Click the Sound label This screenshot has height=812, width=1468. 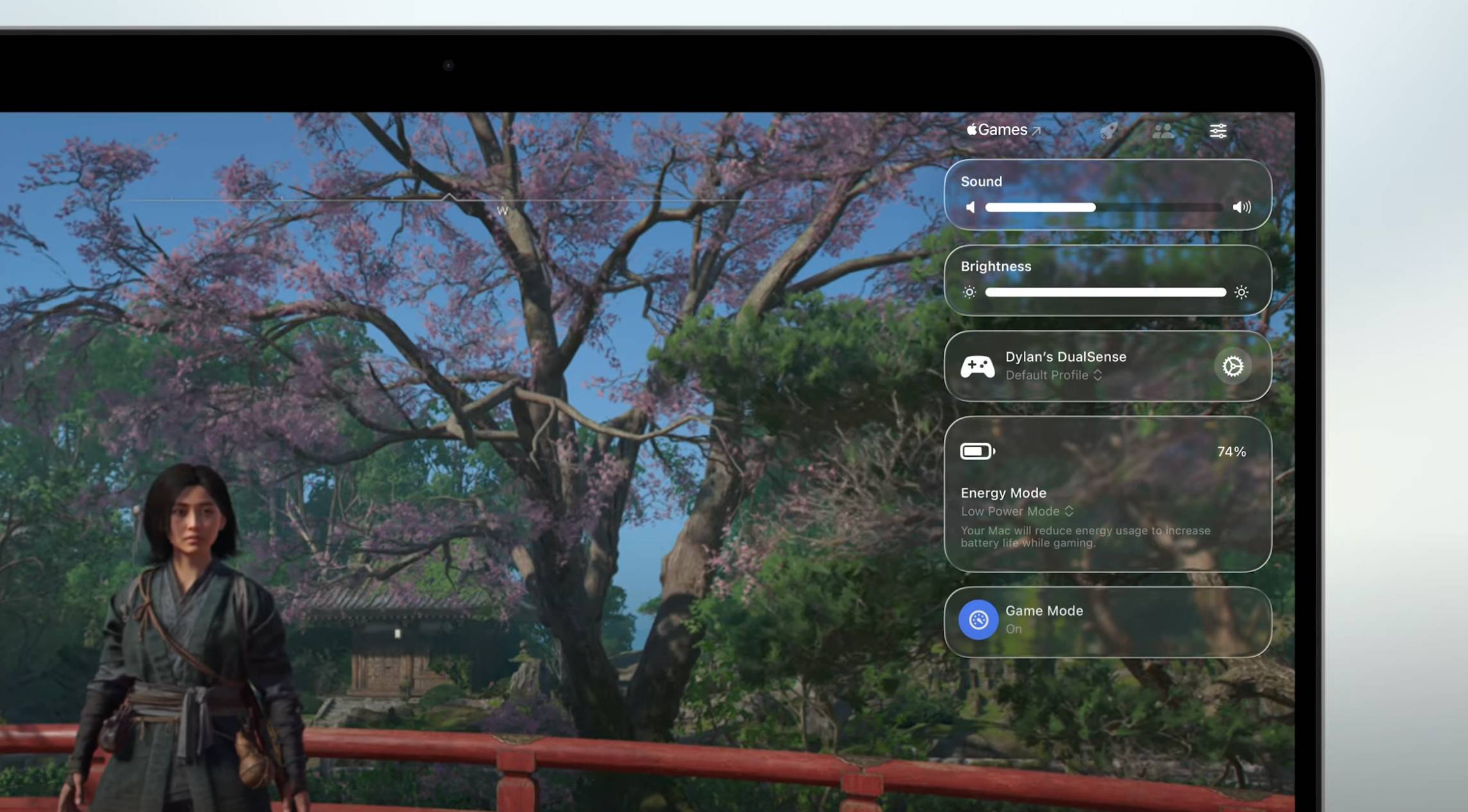[981, 182]
